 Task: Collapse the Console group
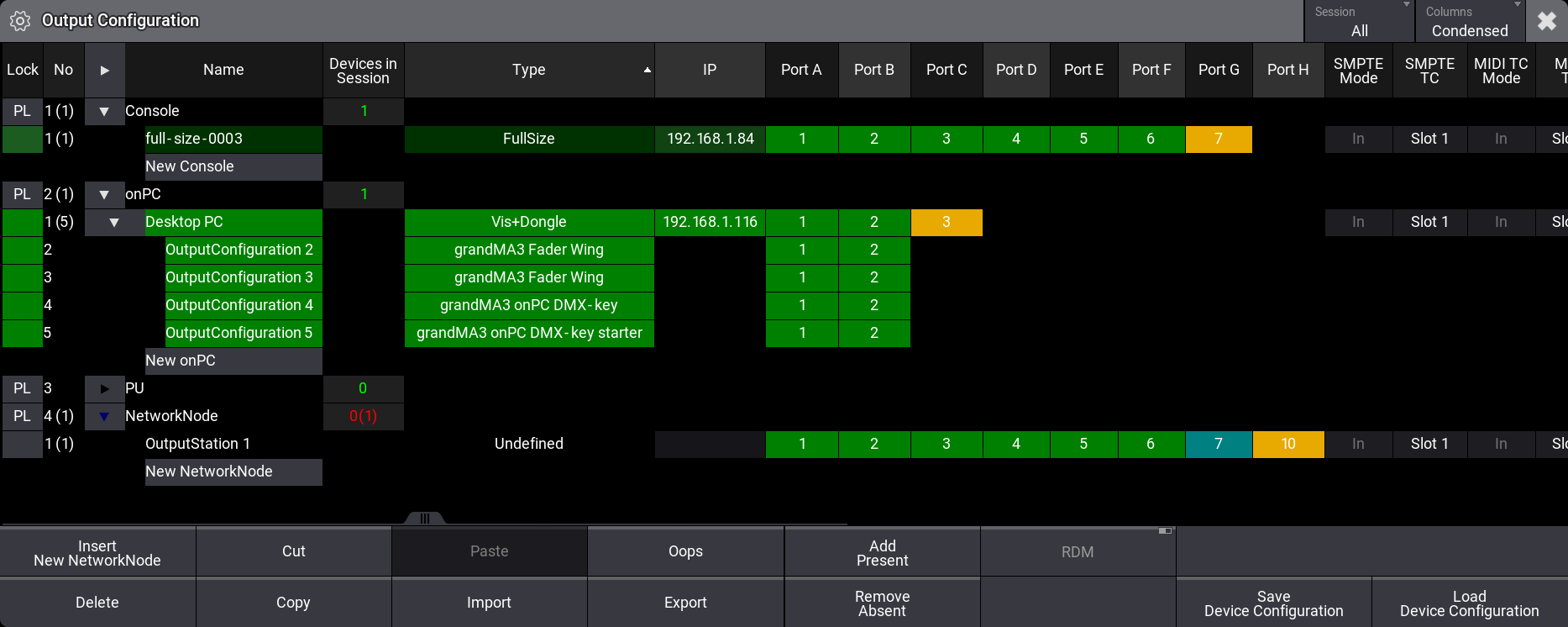(x=104, y=111)
